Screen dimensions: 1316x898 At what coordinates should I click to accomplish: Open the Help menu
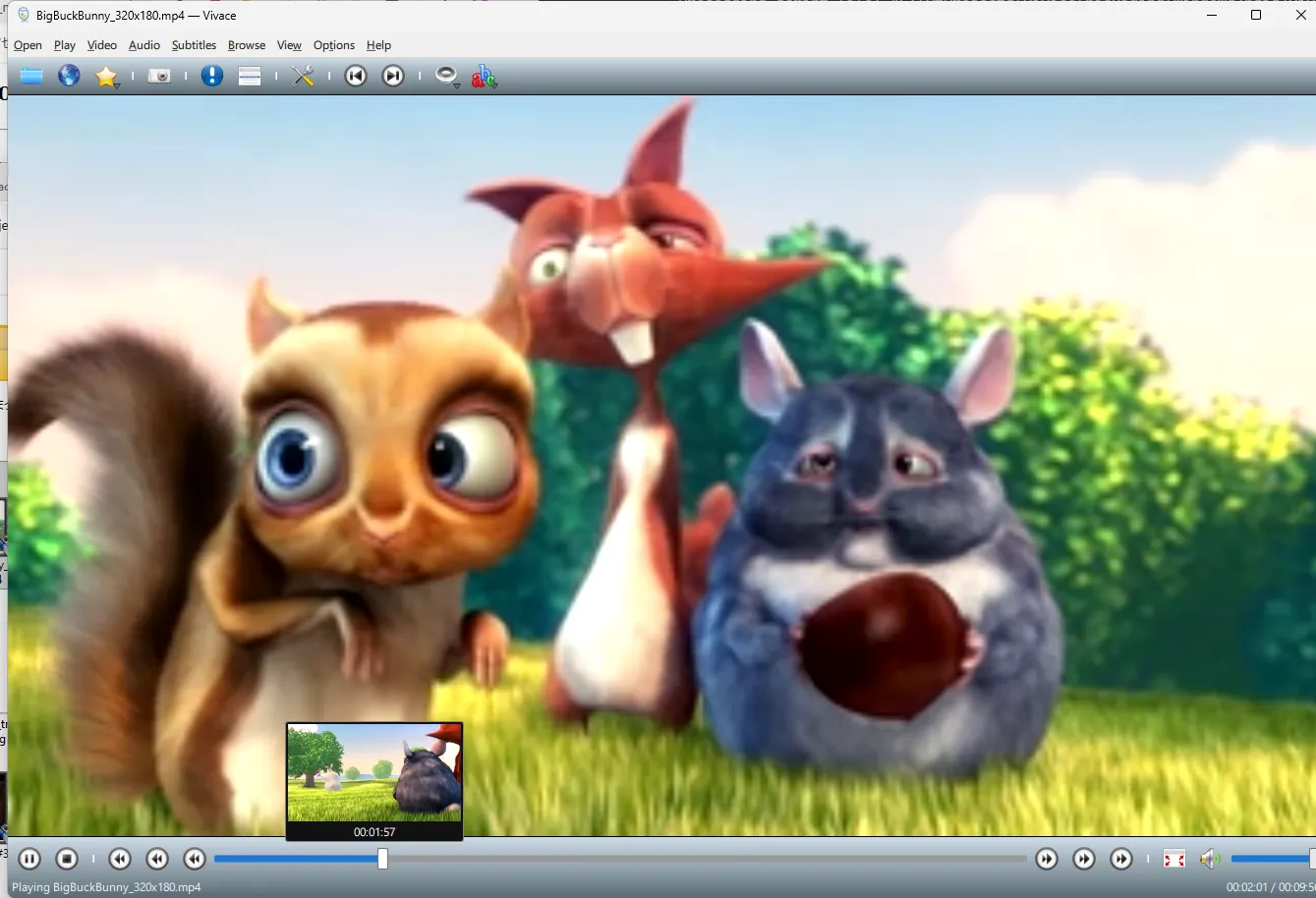(378, 45)
